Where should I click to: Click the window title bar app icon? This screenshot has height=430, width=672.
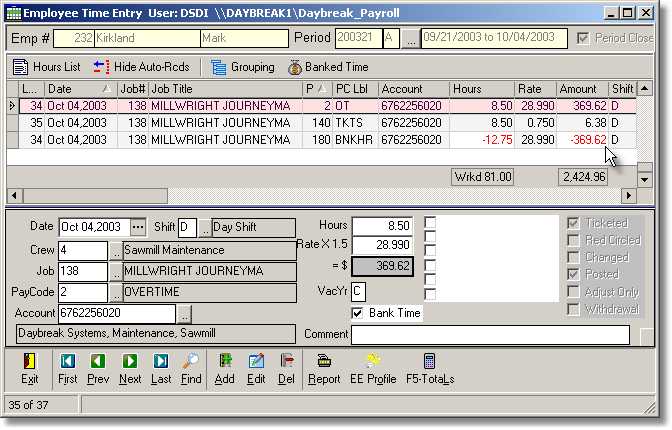[13, 13]
